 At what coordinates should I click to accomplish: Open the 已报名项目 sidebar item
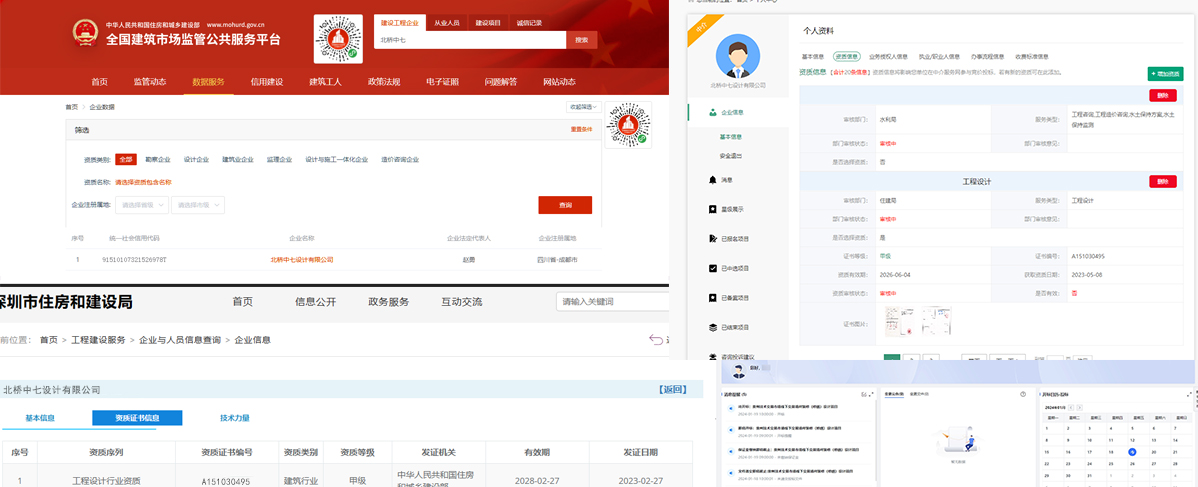(735, 238)
